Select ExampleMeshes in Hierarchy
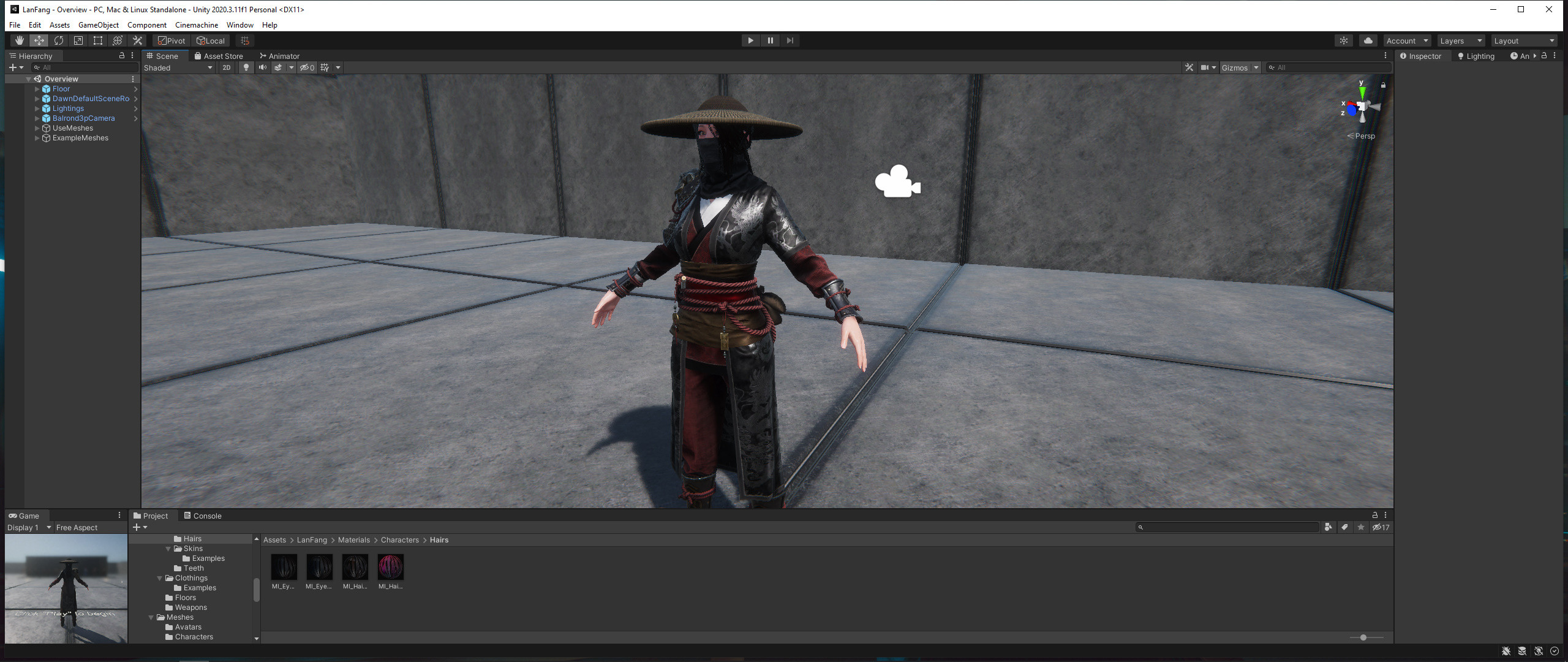1568x662 pixels. (x=80, y=138)
